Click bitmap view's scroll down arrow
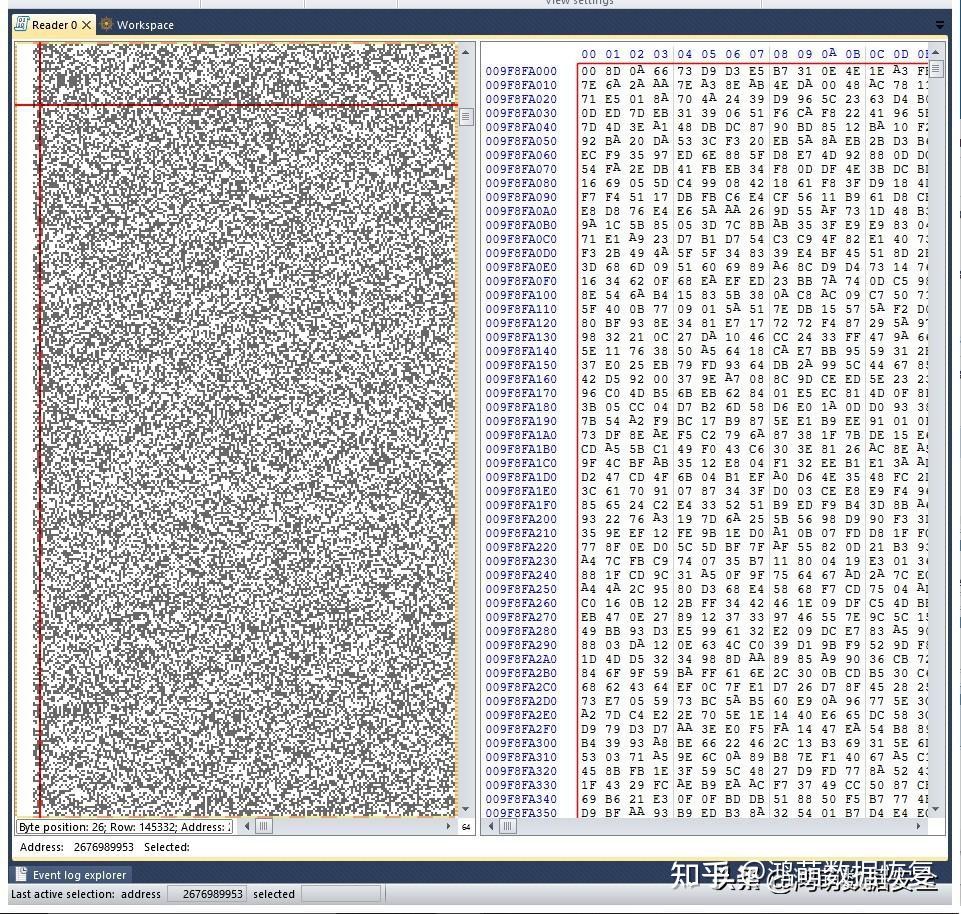This screenshot has width=961, height=914. [466, 809]
